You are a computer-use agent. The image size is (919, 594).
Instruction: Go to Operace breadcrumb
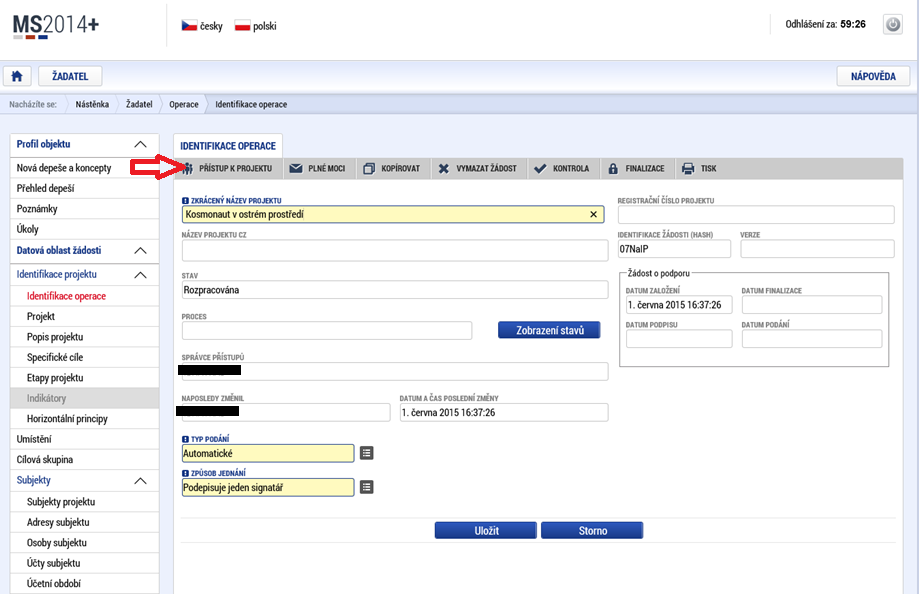pyautogui.click(x=183, y=104)
